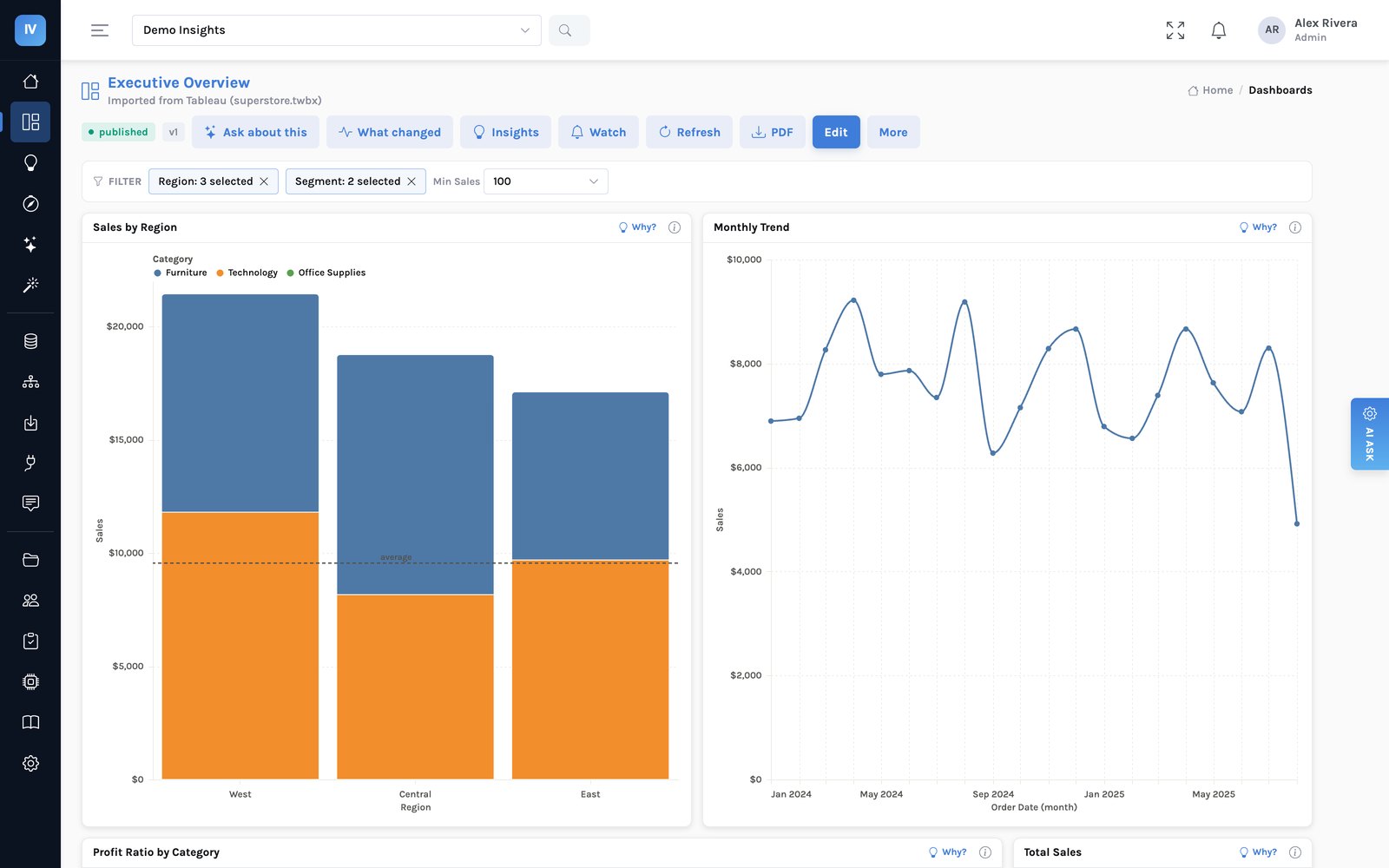Screen dimensions: 1389x868
Task: Open the plug connectors sidebar icon
Action: pyautogui.click(x=30, y=463)
